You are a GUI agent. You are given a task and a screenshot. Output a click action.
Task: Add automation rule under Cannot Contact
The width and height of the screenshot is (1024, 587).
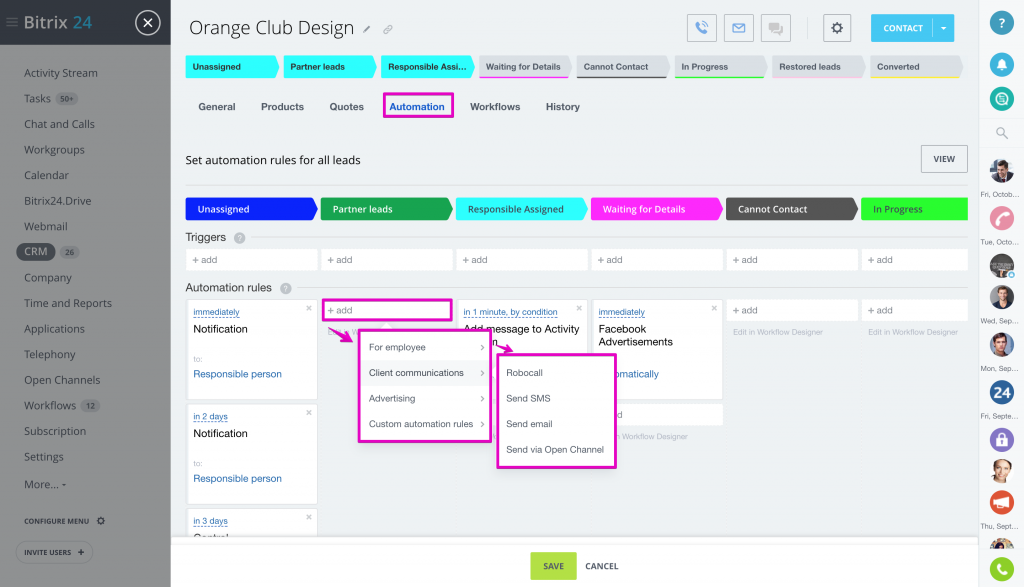click(792, 310)
